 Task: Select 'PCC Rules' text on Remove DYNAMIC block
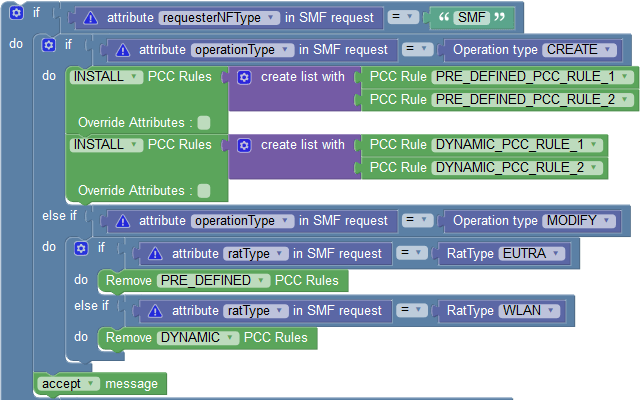pyautogui.click(x=276, y=338)
